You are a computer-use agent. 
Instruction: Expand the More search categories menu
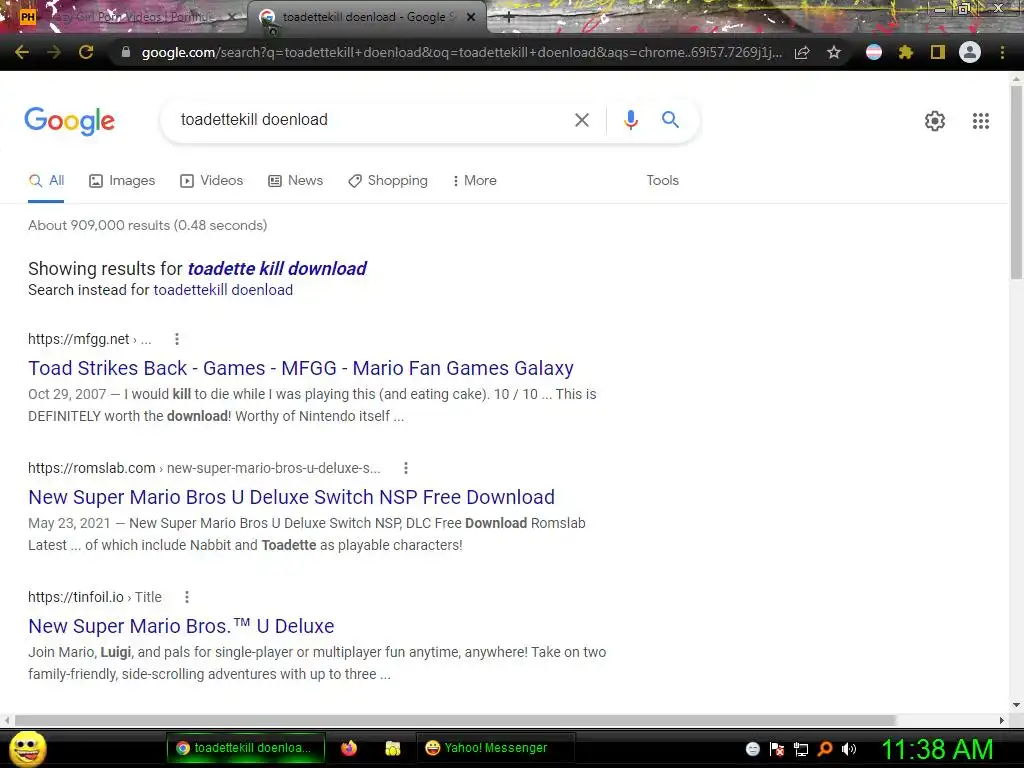(x=475, y=181)
